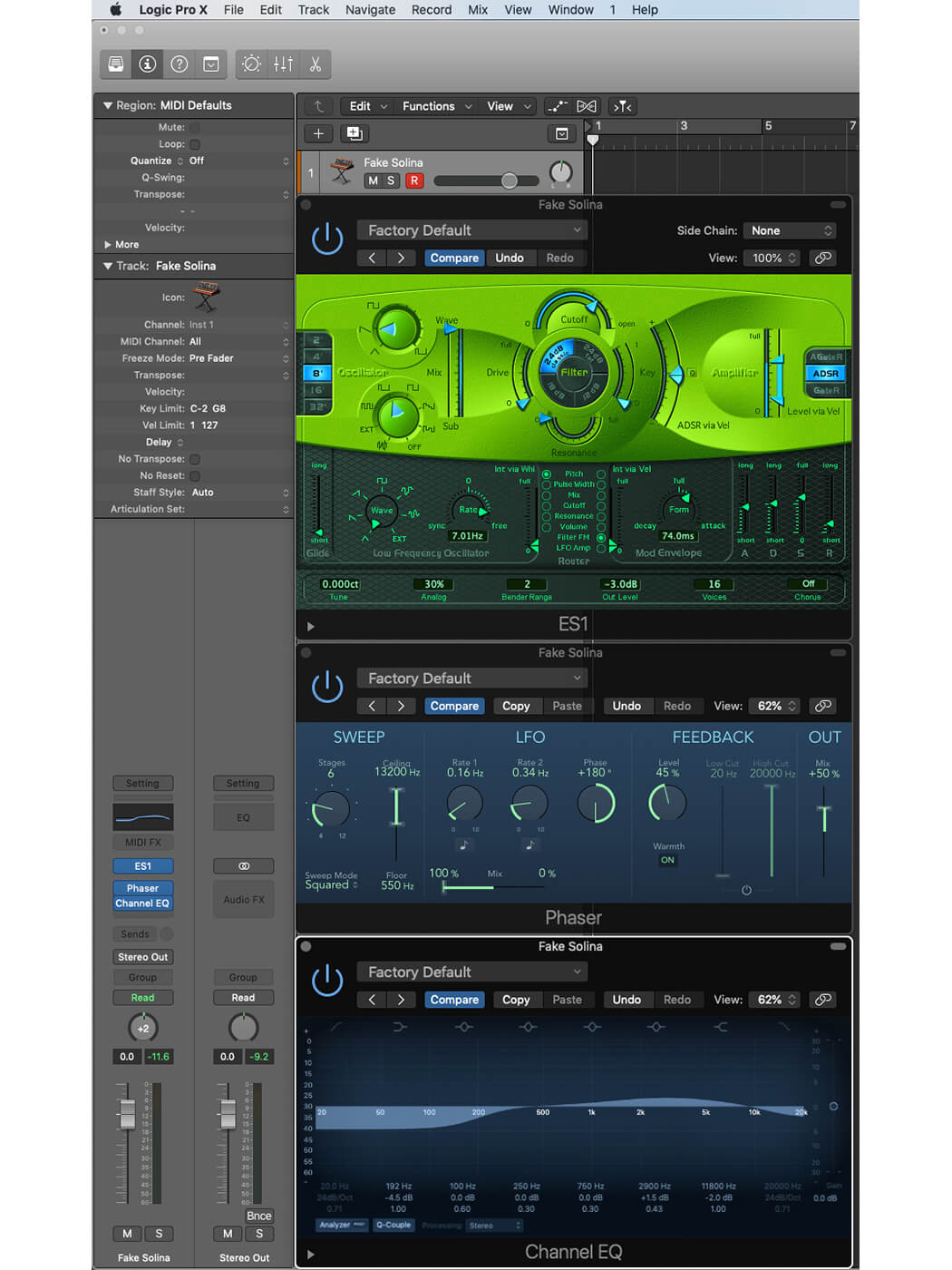Click the Fake Solina track instrument icon
Screen dimensions: 952x1270
pyautogui.click(x=342, y=171)
